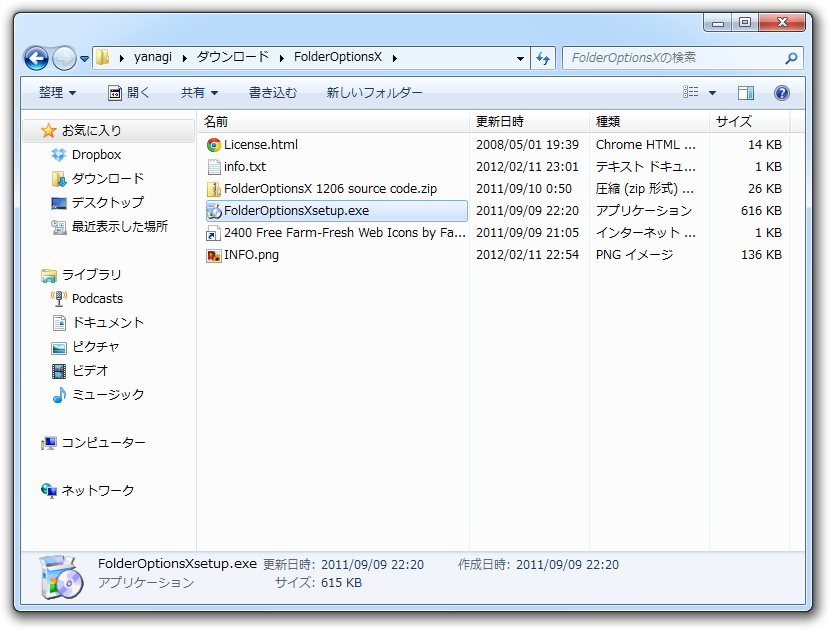Click the network globe icon beside ネットワーク
Image resolution: width=830 pixels, height=631 pixels.
pos(49,491)
